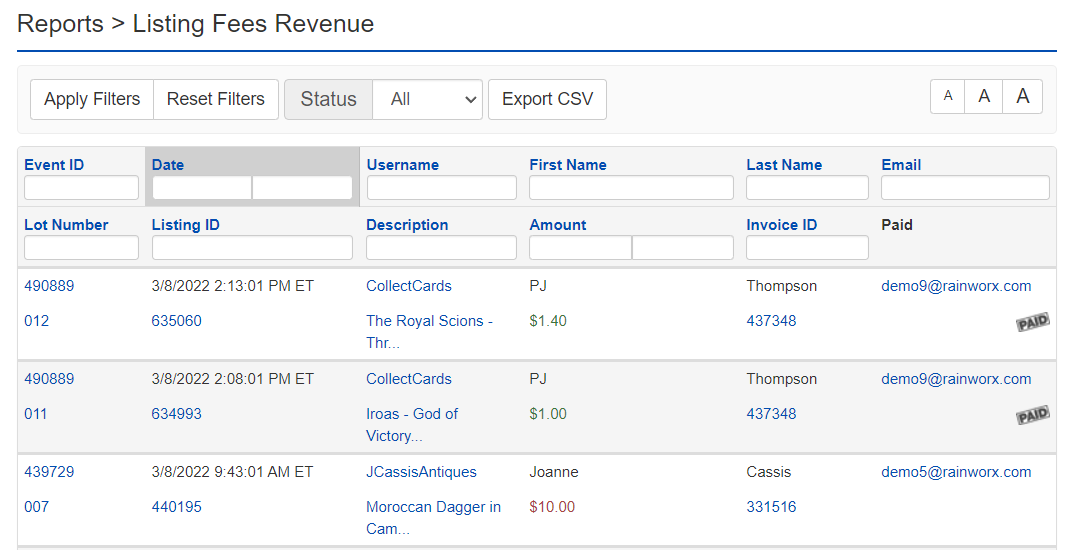Open Moroccan Dagger listing description
The image size is (1073, 550).
(x=433, y=518)
